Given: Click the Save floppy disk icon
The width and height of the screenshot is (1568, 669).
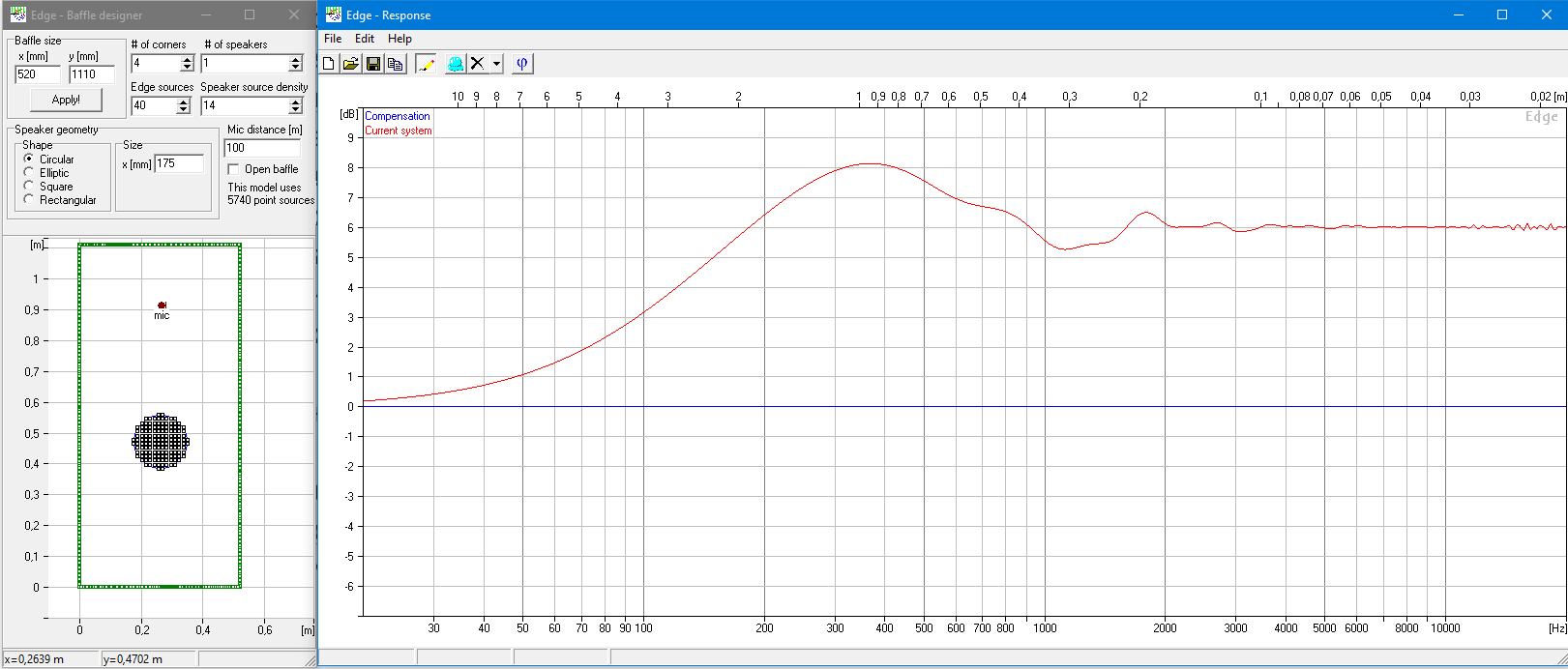Looking at the screenshot, I should (373, 64).
